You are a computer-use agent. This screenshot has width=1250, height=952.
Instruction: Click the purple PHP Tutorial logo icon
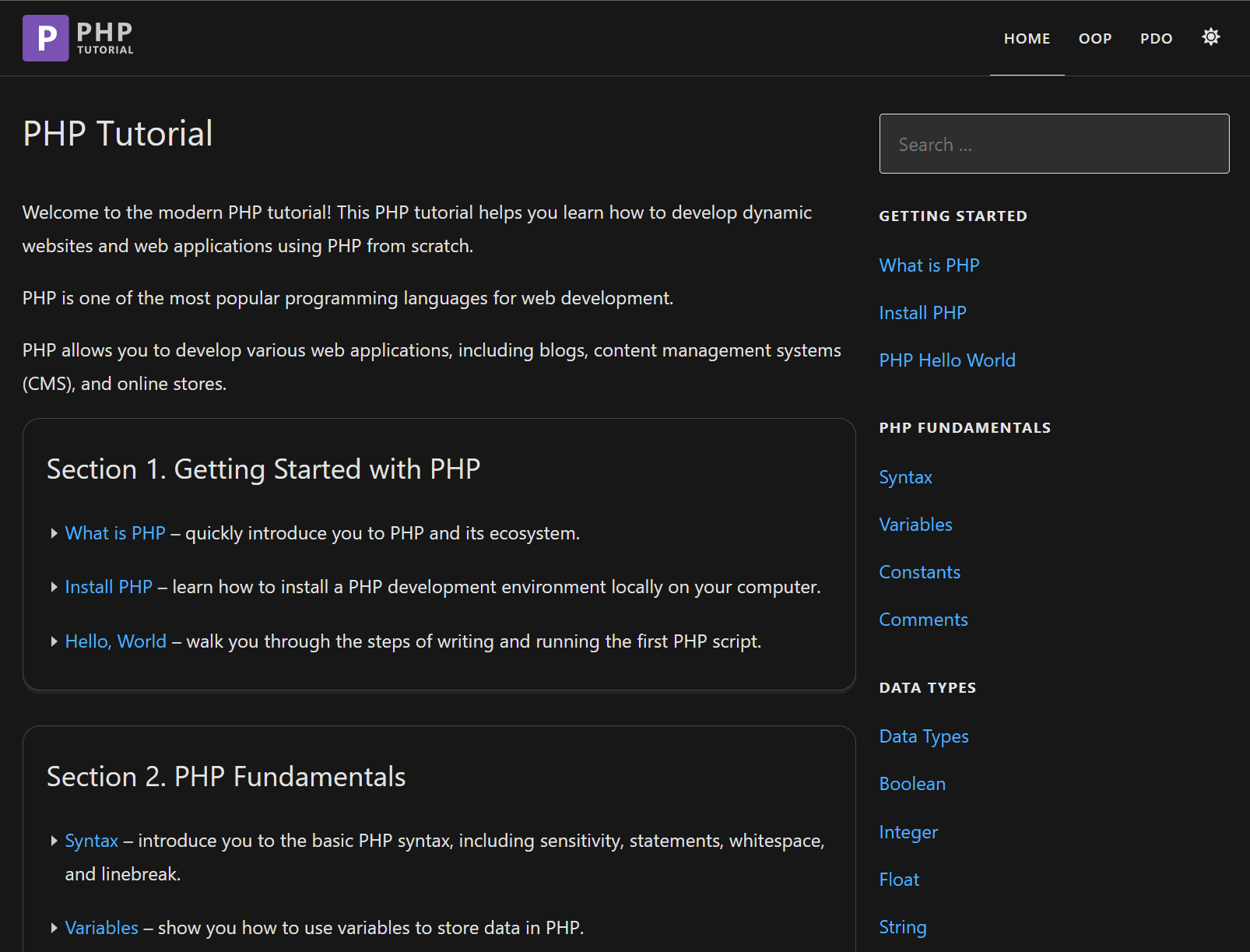(x=45, y=38)
